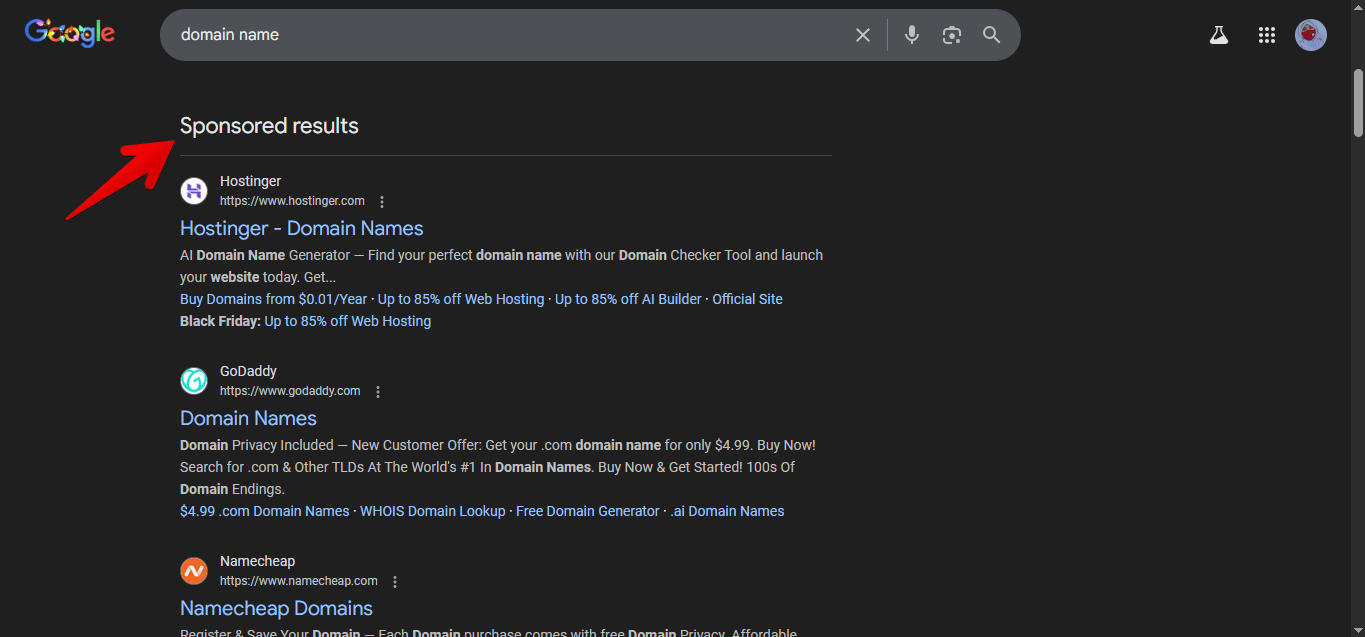Screen dimensions: 1365x637
Task: Open three-dot menu beside godaddy.com URL
Action: [x=378, y=392]
